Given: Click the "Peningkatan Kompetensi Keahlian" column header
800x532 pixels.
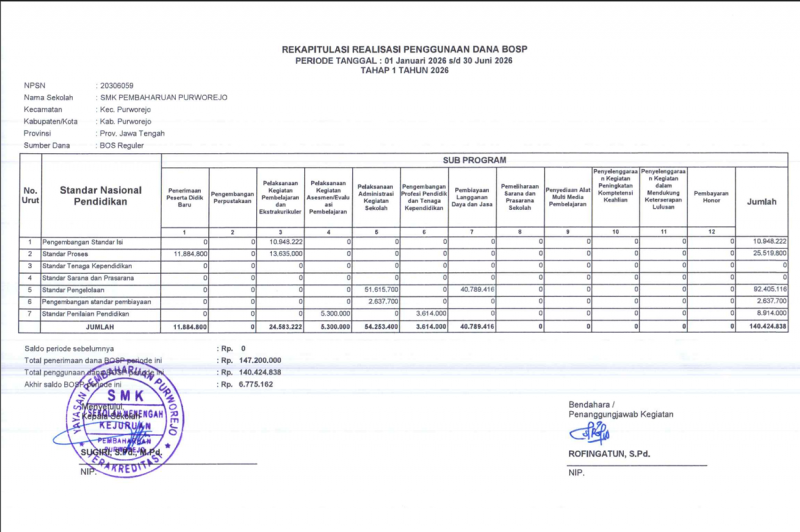Looking at the screenshot, I should (615, 186).
